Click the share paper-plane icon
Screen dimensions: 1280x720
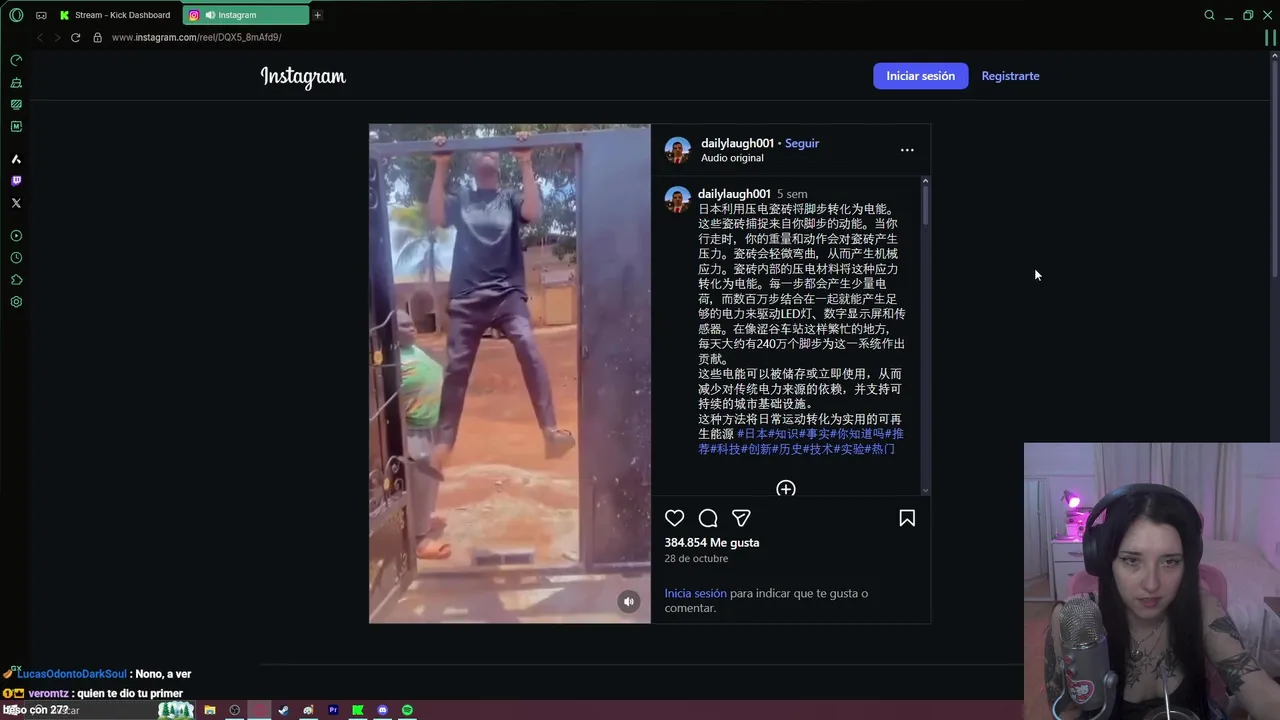coord(741,518)
